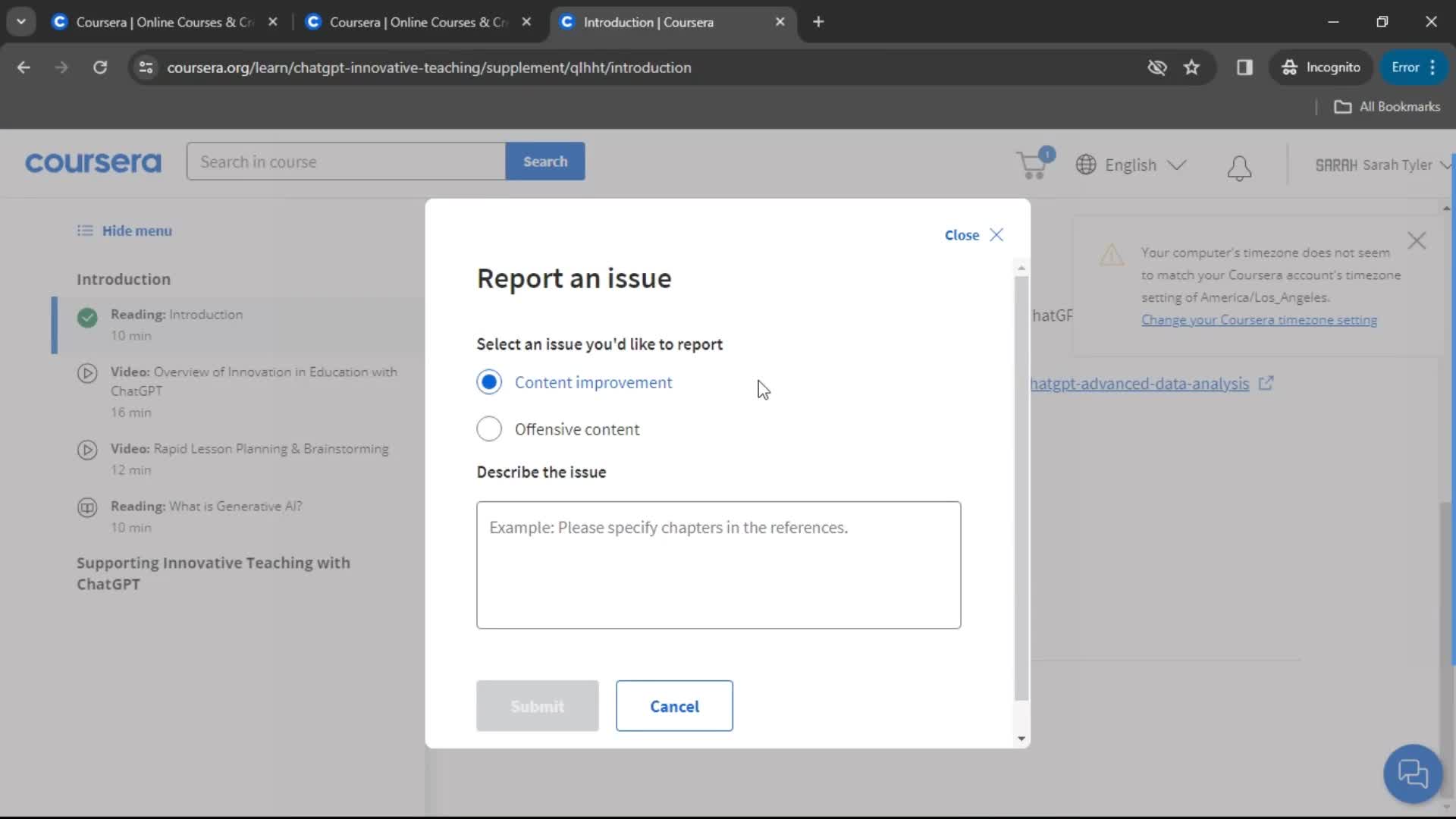
Task: Click the Coursera cart icon with badge
Action: pyautogui.click(x=1030, y=164)
